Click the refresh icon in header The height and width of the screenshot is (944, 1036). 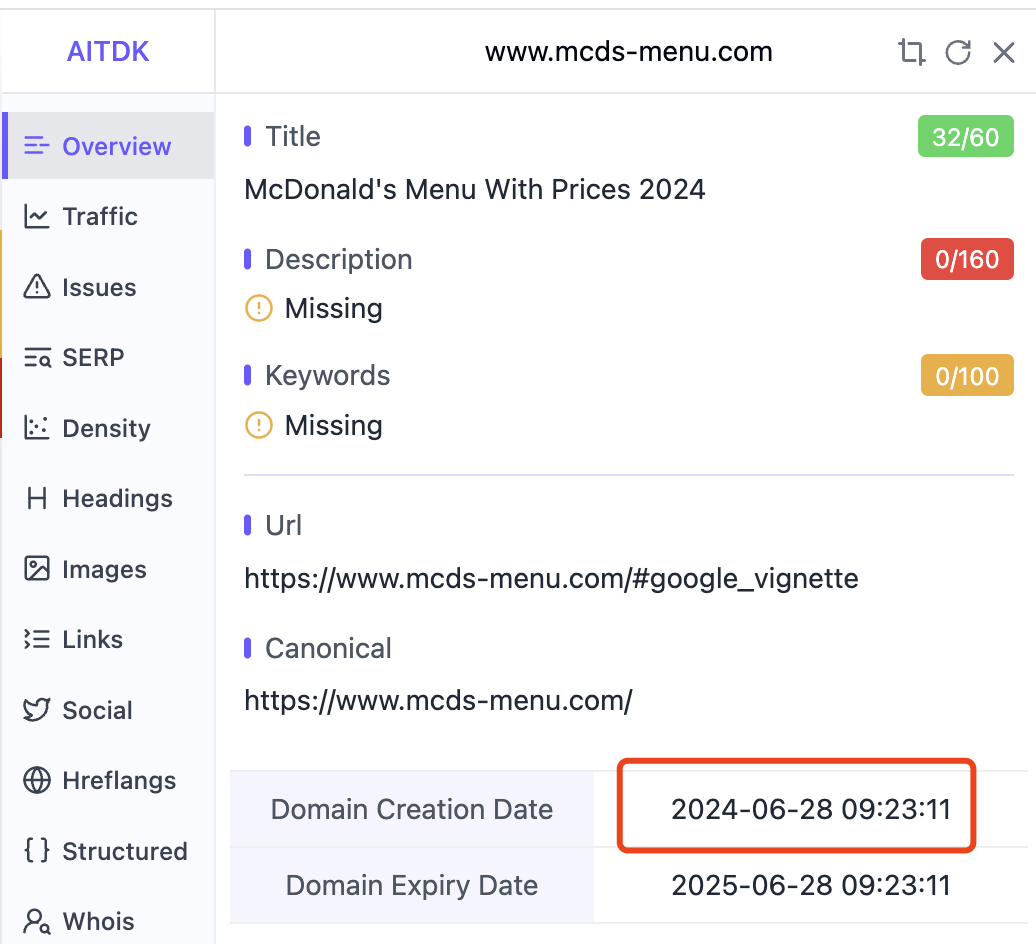(958, 52)
